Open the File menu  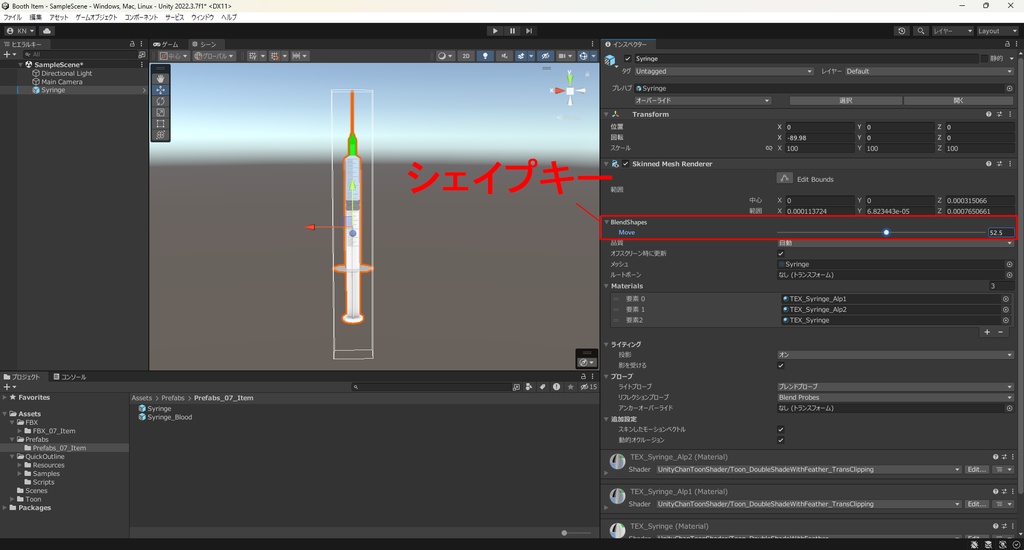(12, 18)
